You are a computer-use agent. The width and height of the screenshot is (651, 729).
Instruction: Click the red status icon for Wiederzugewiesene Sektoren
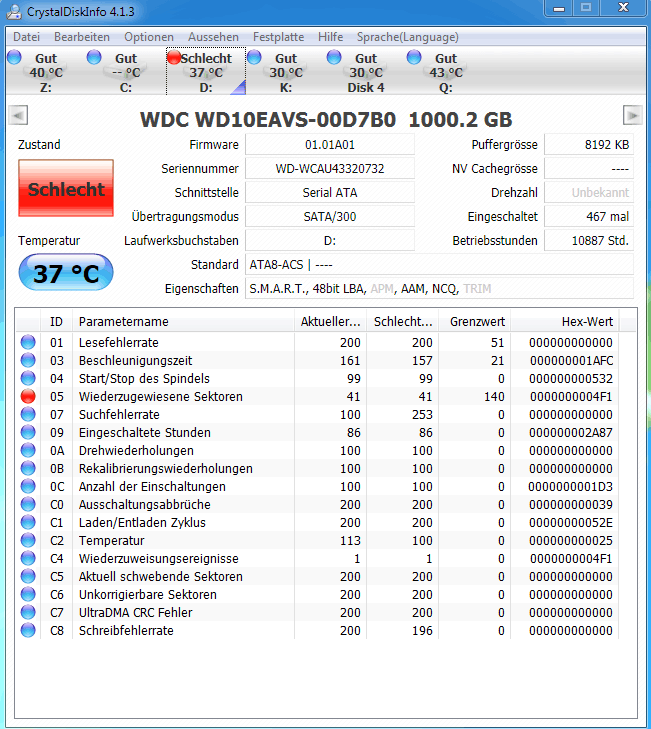click(28, 396)
